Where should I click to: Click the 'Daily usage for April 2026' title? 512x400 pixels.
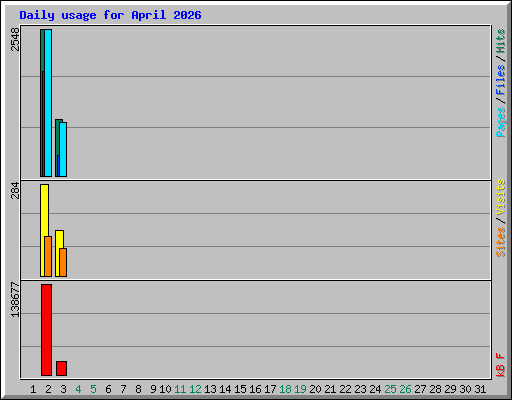click(110, 15)
